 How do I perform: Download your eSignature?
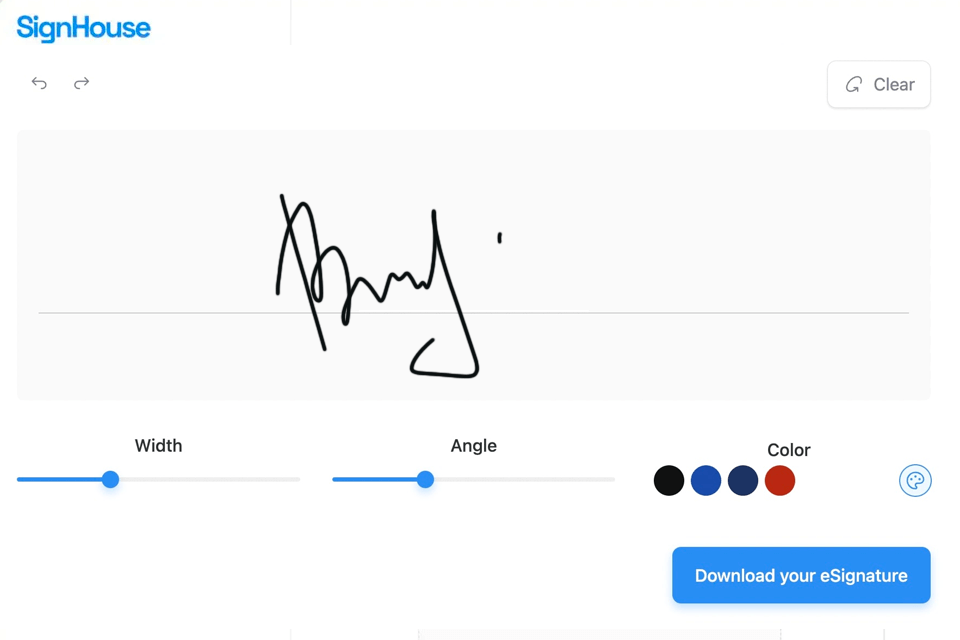click(x=801, y=575)
